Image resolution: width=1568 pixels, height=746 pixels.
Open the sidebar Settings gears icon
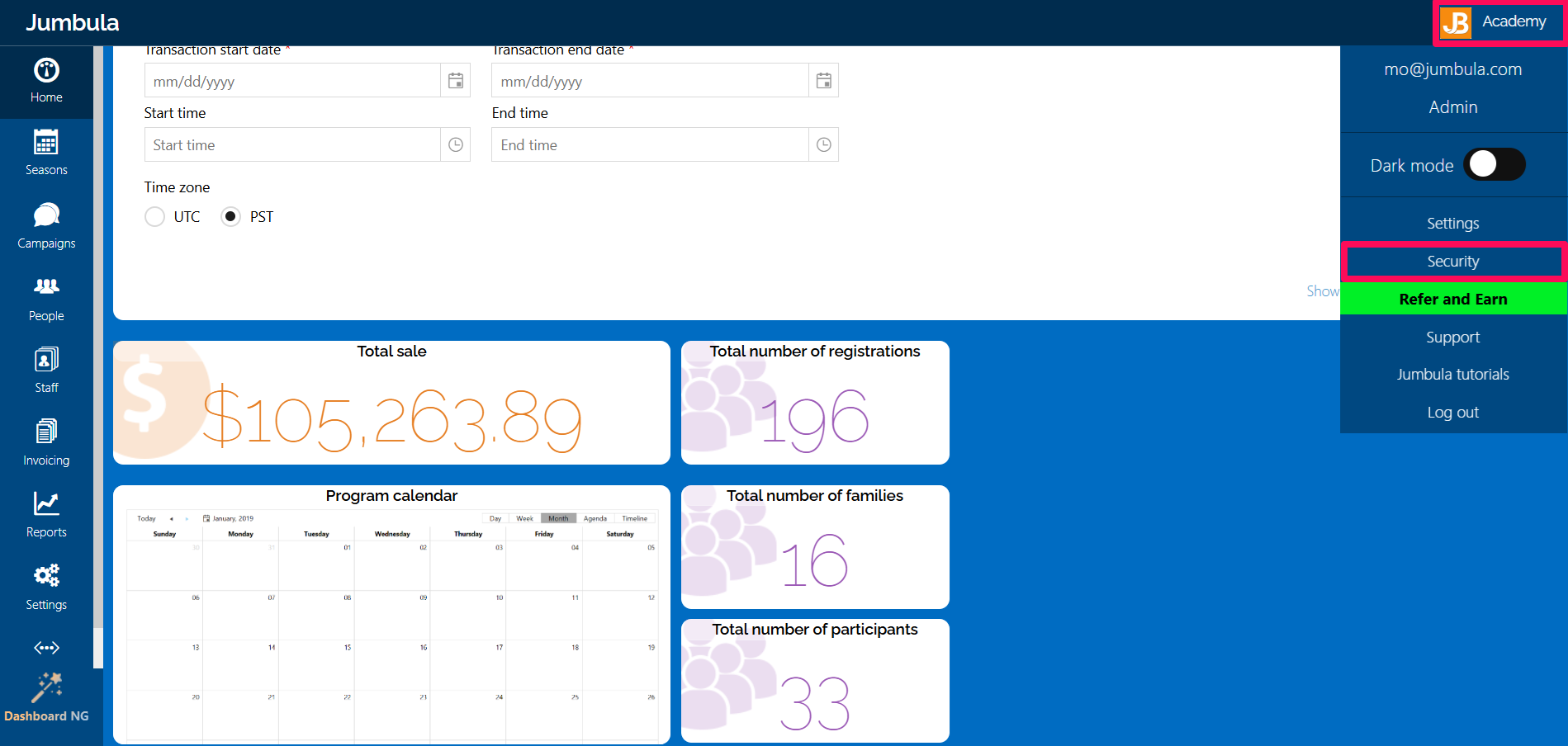coord(46,575)
